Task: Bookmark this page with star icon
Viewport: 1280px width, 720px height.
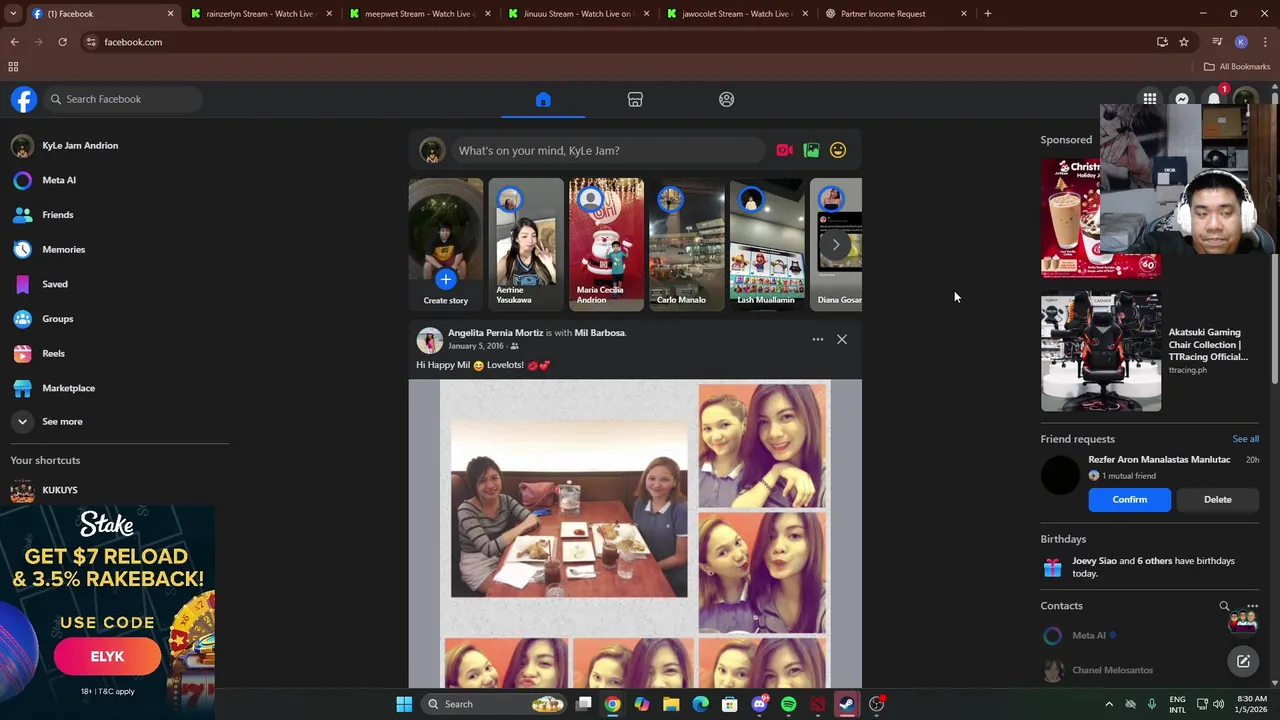Action: (1184, 42)
